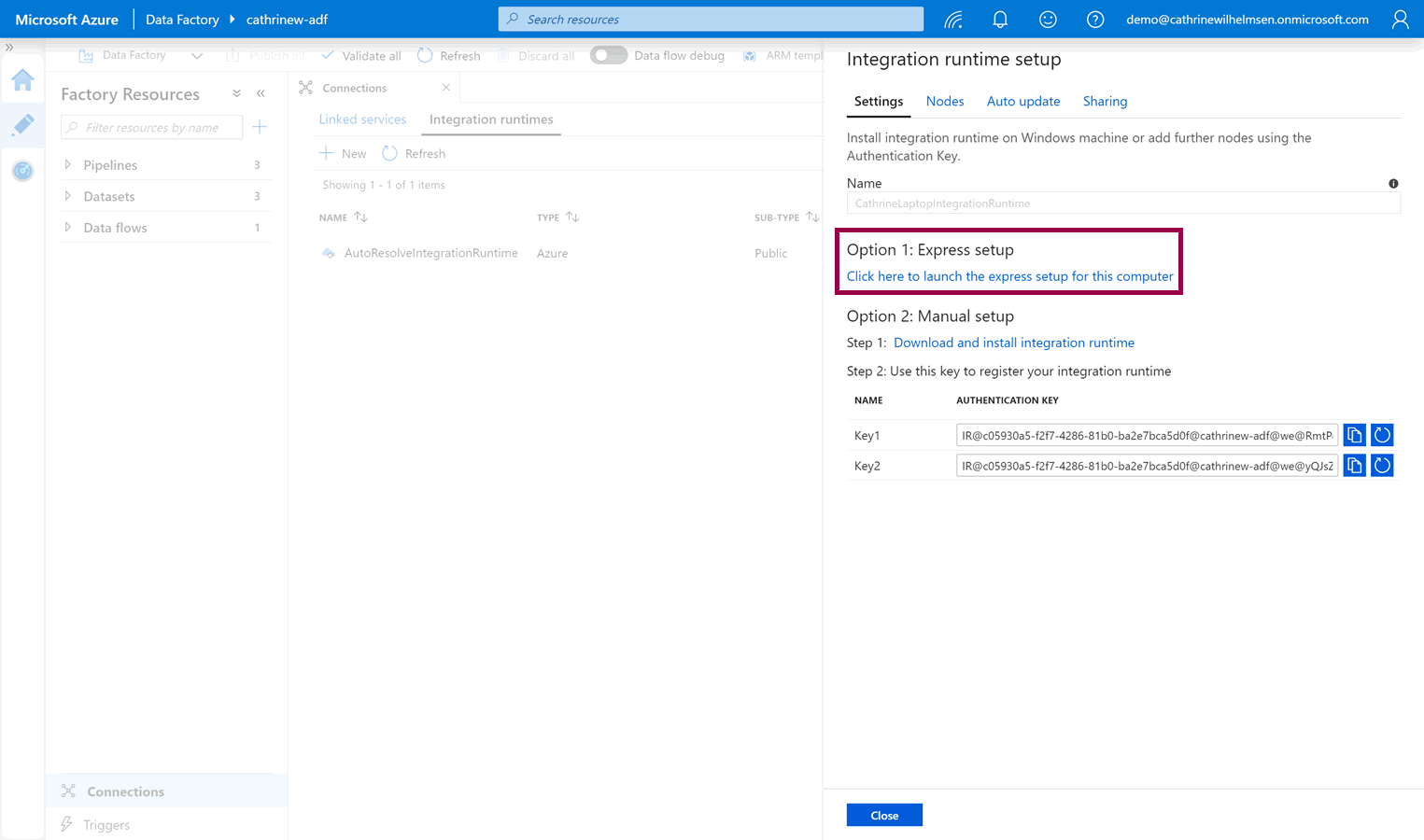Screen dimensions: 1424x840
Task: Open the Data Factory dropdown chevron
Action: click(197, 56)
